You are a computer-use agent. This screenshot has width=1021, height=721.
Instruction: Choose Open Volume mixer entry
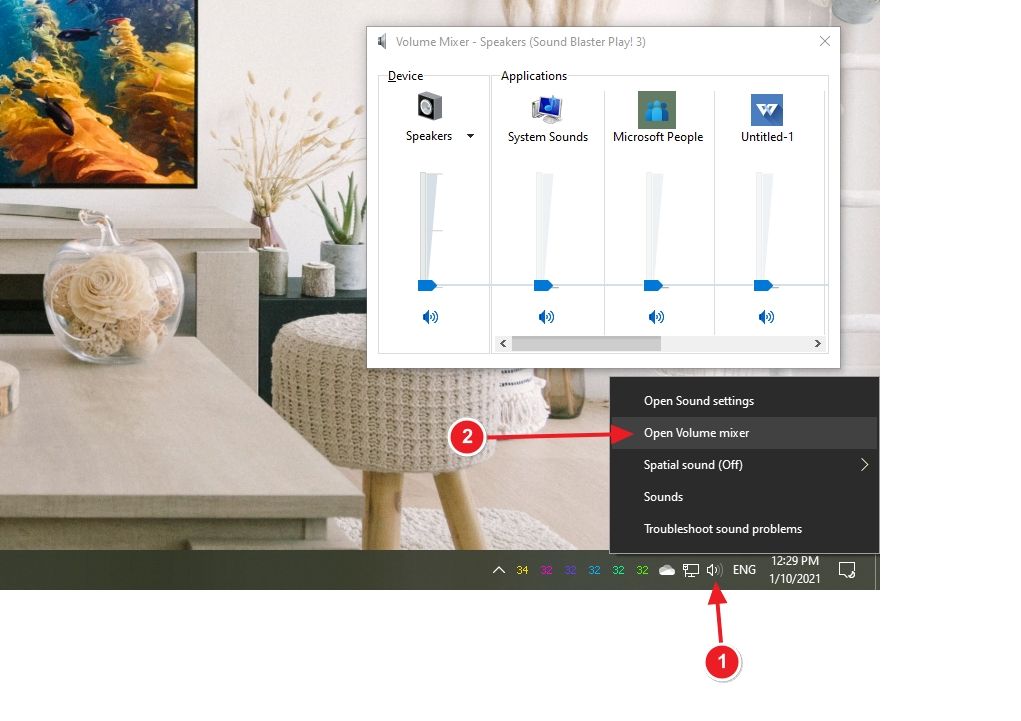(697, 433)
